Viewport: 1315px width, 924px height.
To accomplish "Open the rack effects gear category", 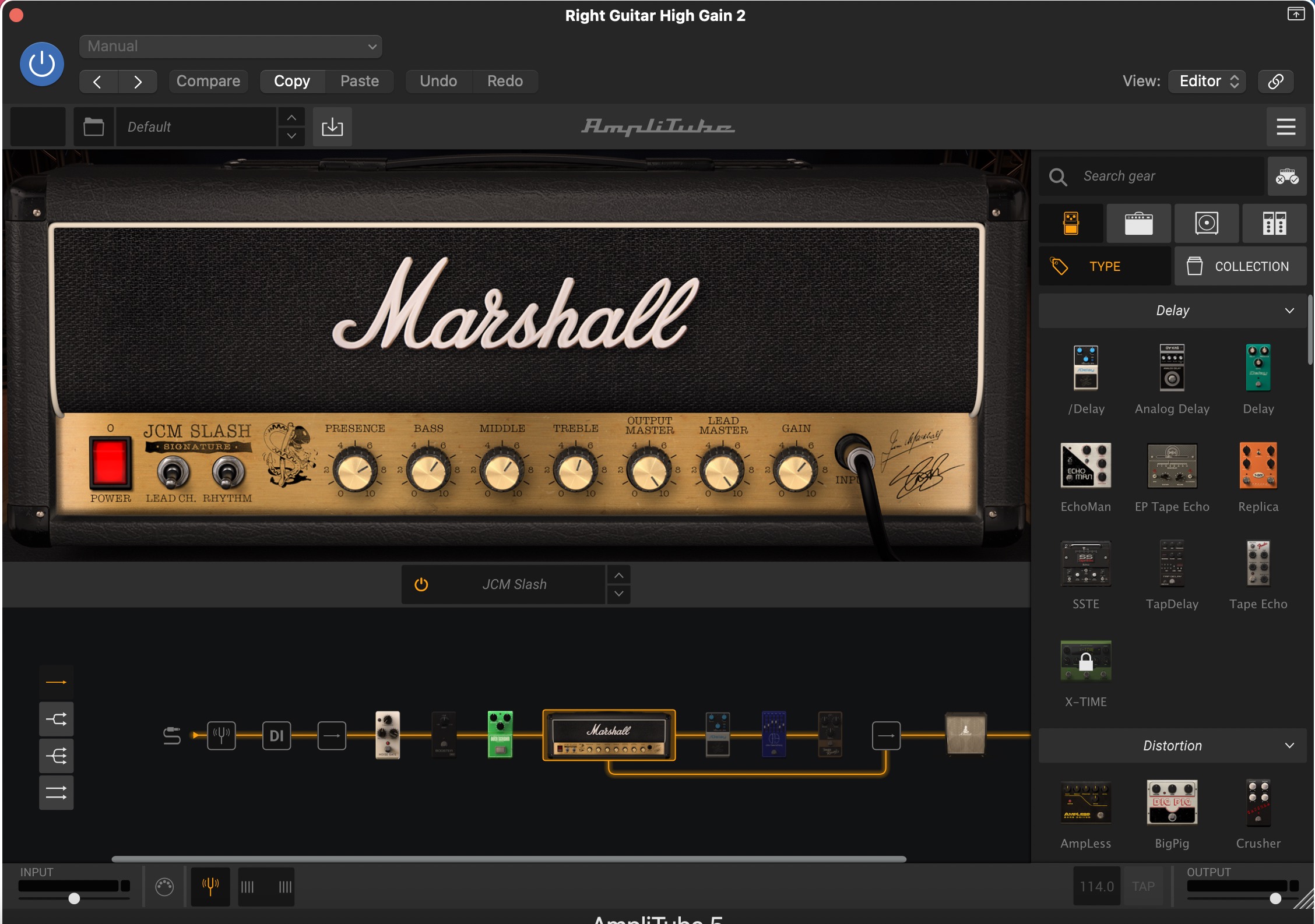I will point(1274,223).
